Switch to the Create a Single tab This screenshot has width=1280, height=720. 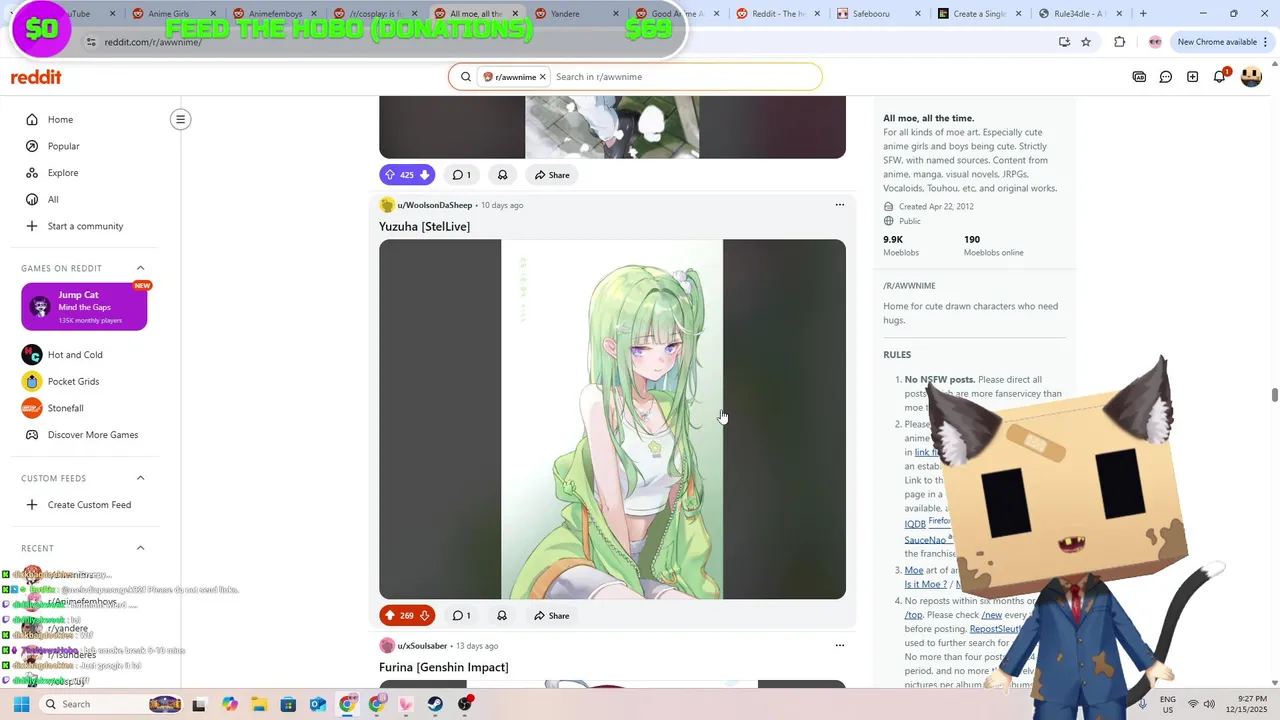(978, 14)
